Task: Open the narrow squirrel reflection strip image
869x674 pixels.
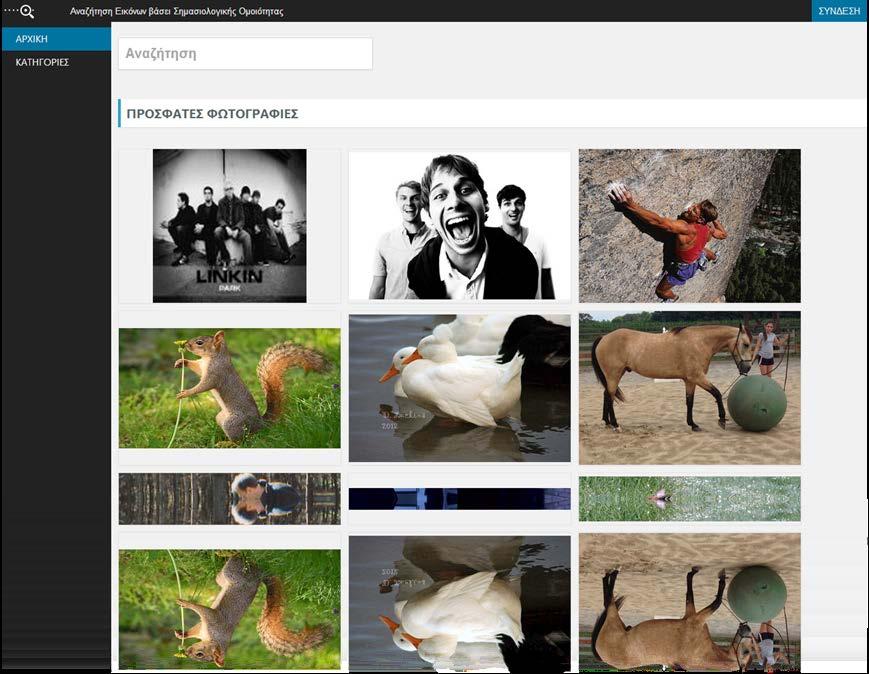Action: [229, 499]
